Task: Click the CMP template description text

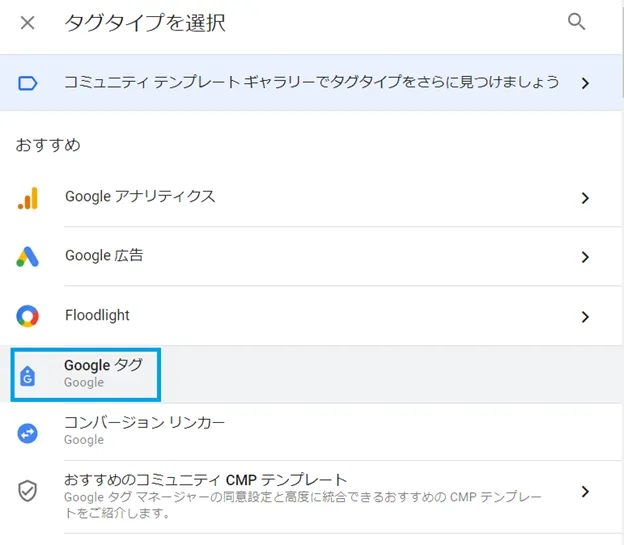Action: pos(302,505)
